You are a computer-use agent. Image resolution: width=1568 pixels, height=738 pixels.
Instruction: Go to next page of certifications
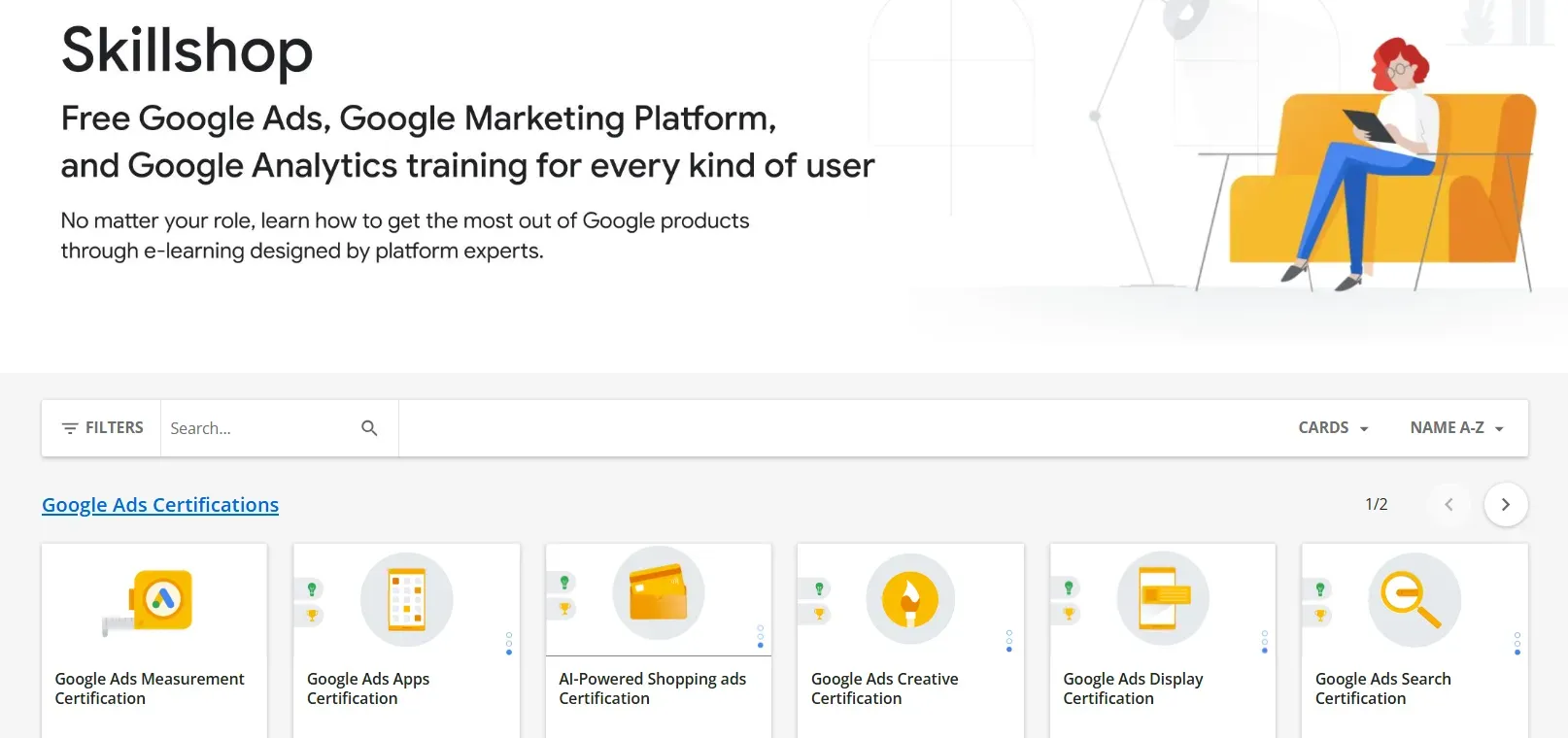1505,505
